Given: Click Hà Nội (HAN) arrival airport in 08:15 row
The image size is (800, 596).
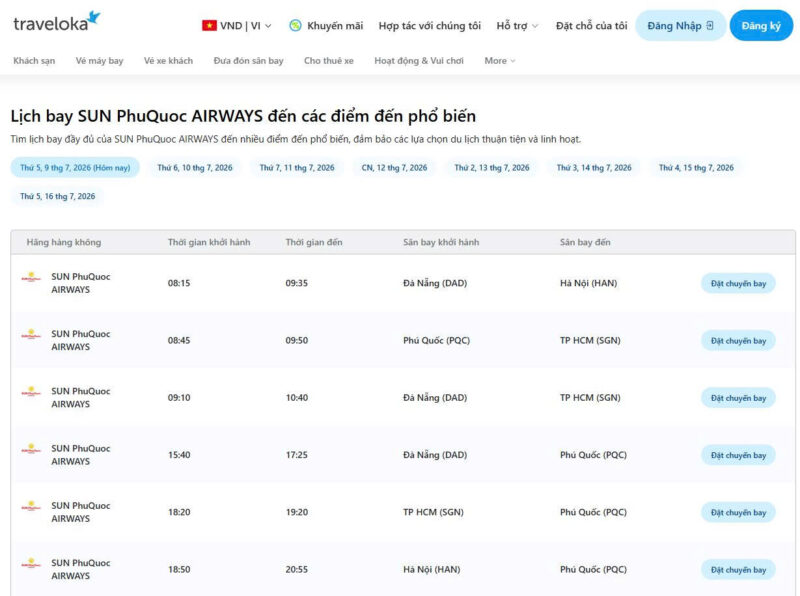Looking at the screenshot, I should pyautogui.click(x=588, y=283).
